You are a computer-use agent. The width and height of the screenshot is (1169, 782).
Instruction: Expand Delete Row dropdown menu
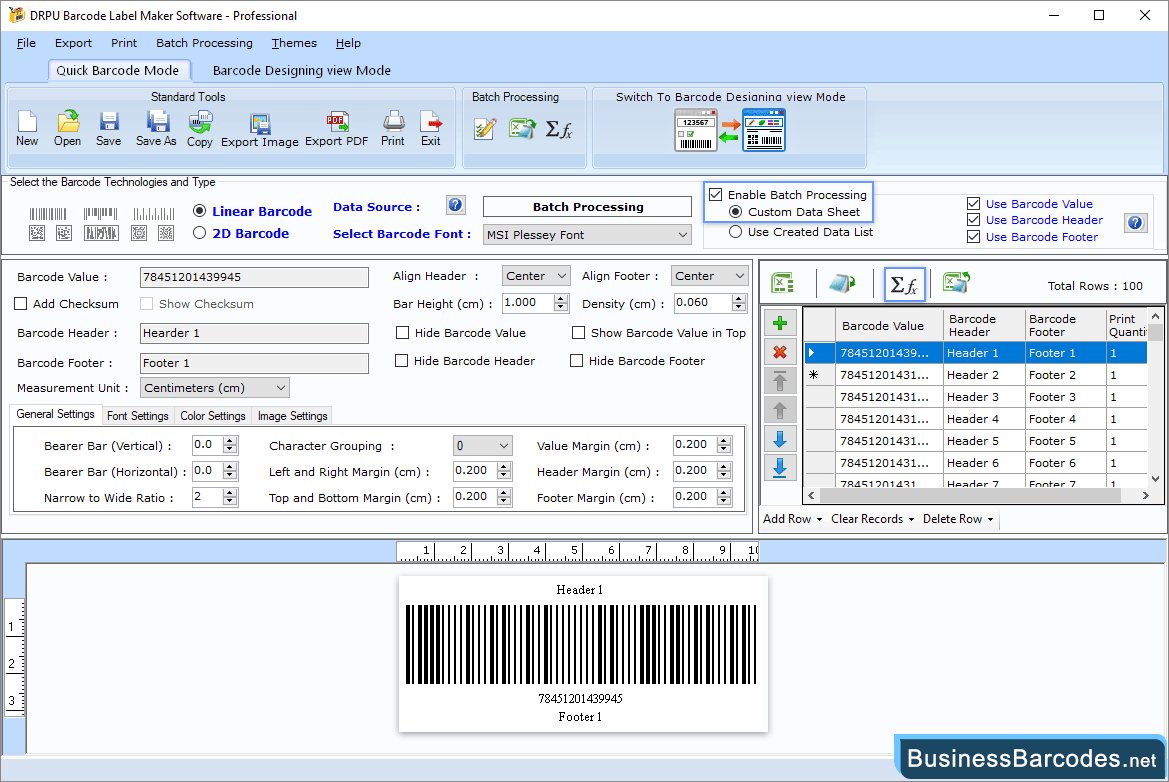click(958, 519)
